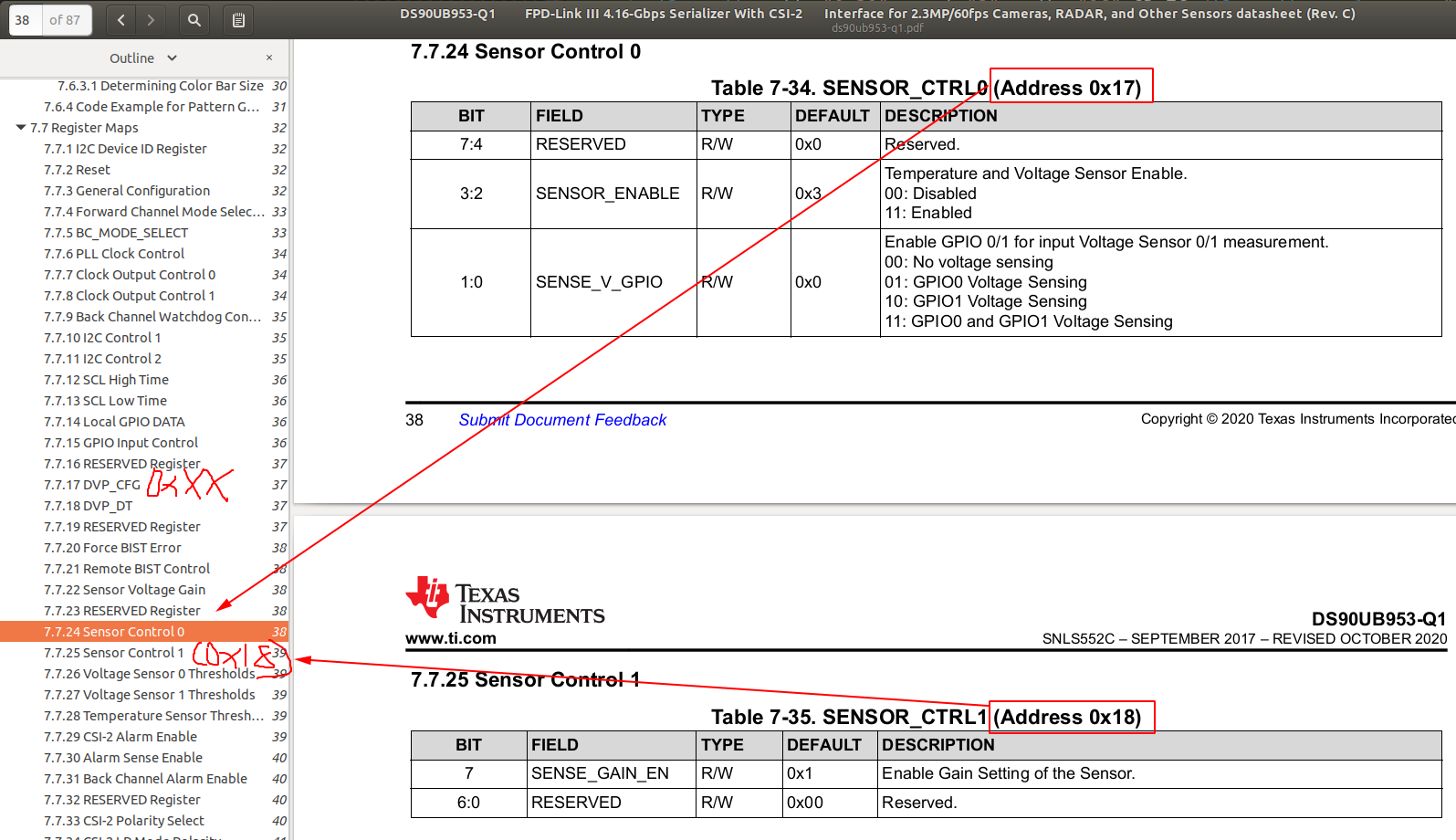The image size is (1456, 840).
Task: Open 7.7.3 General Configuration
Action: point(127,191)
